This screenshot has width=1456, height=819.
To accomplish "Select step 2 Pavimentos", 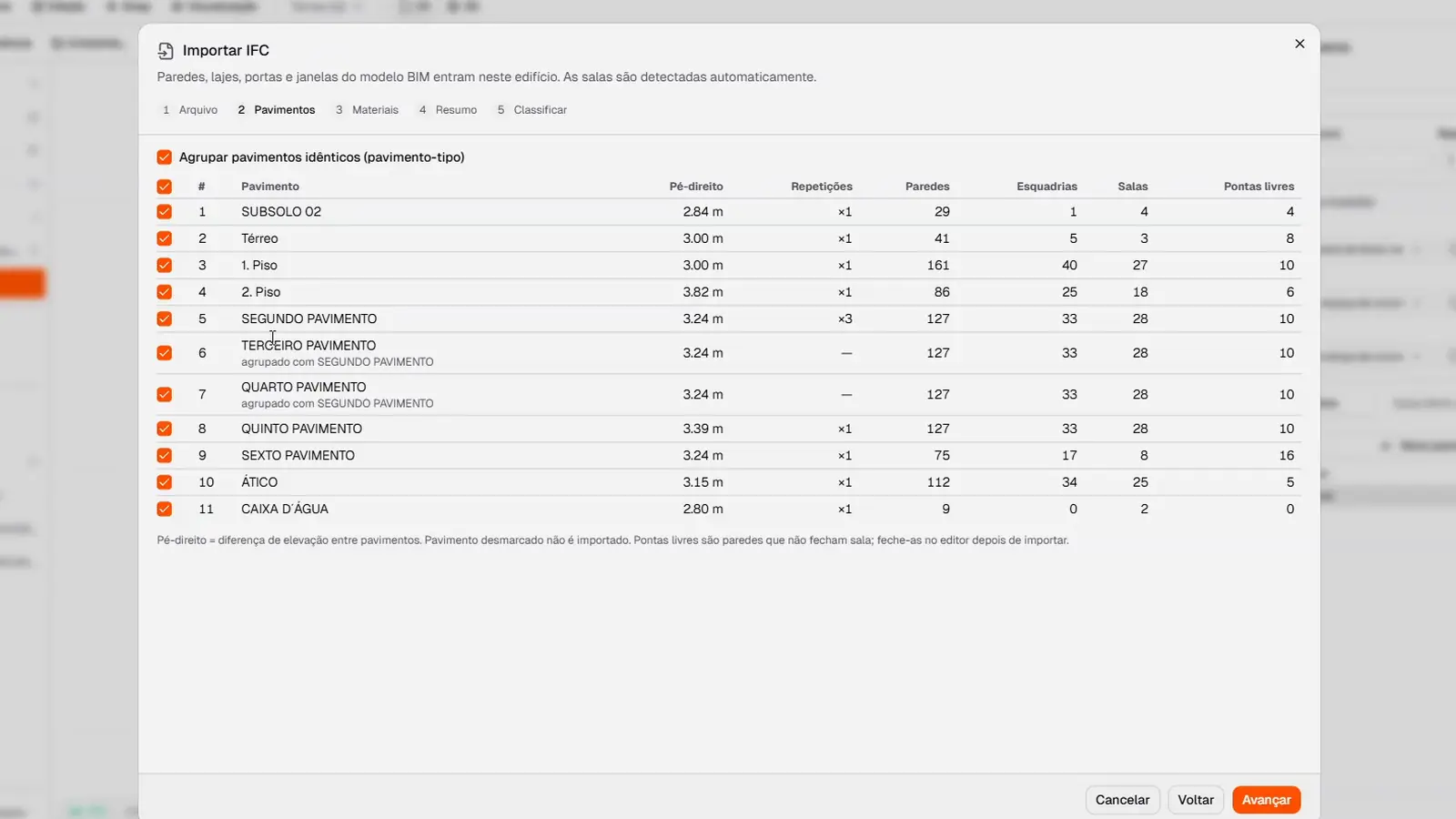I will [x=277, y=110].
